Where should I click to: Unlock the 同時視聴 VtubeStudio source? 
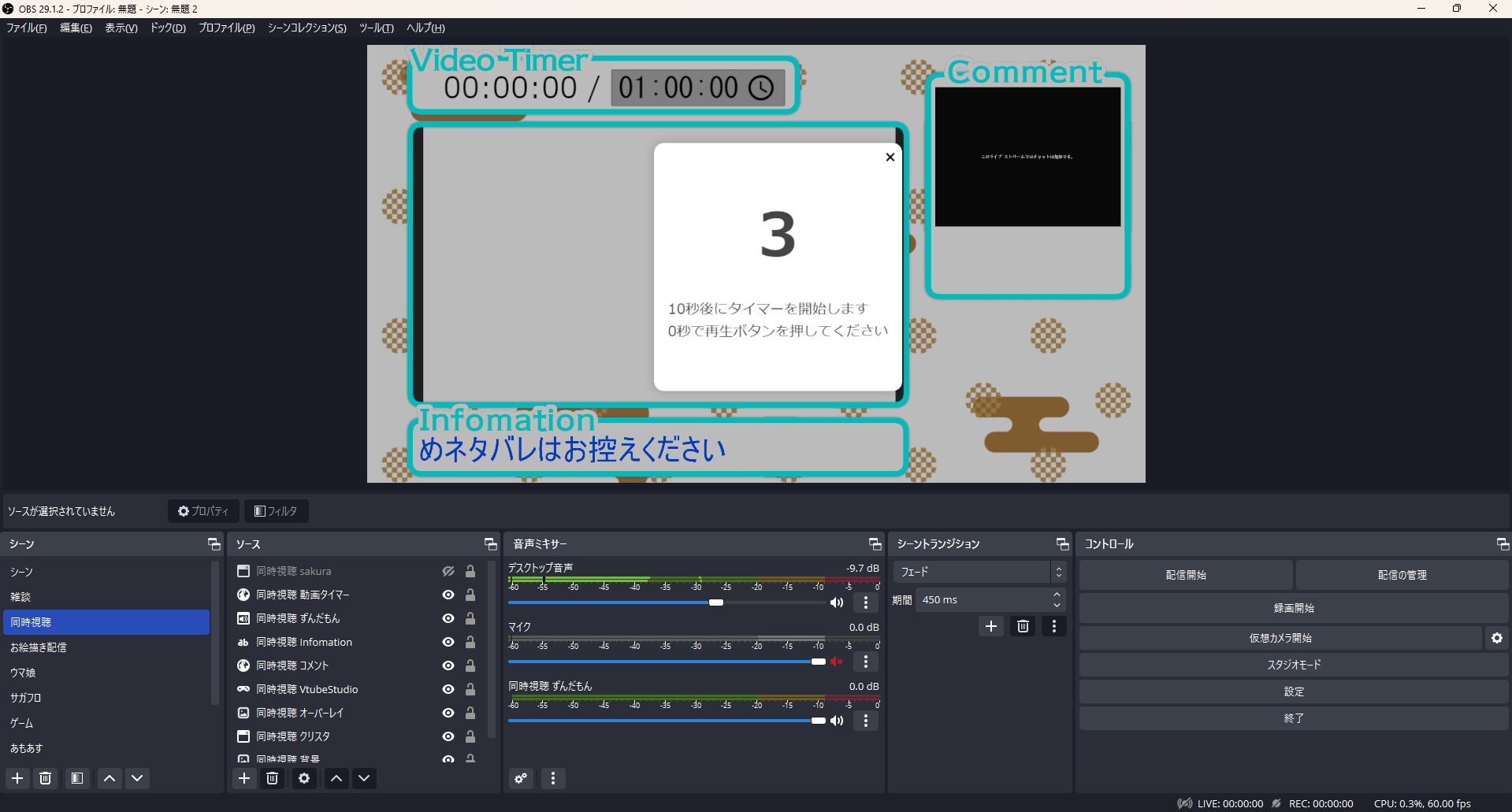470,689
